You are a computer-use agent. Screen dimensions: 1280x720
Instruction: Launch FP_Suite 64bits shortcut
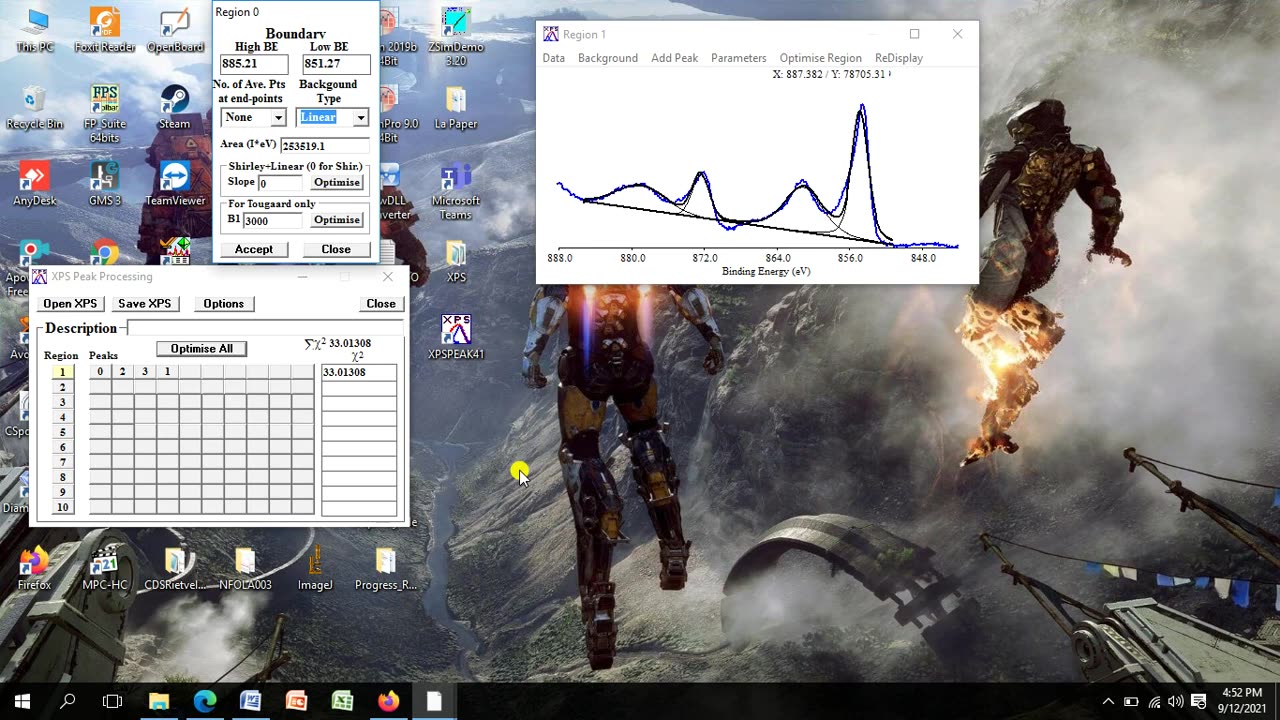[x=105, y=113]
